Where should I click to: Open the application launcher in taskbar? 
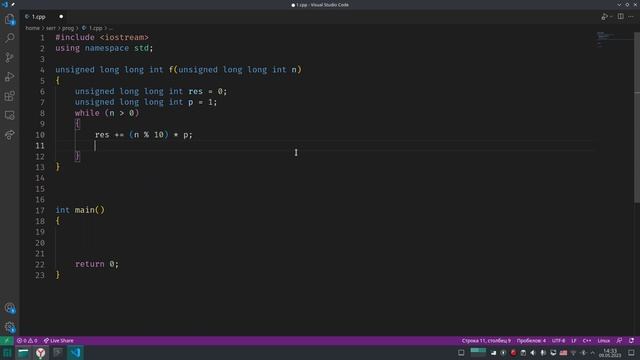coord(7,353)
